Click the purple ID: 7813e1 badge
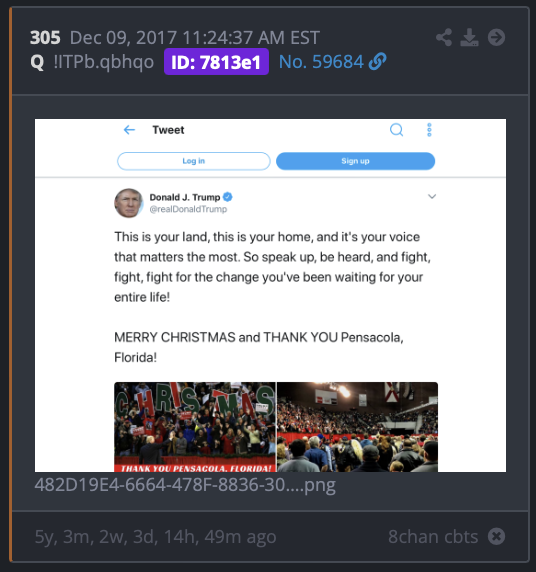536x572 pixels. click(x=216, y=62)
